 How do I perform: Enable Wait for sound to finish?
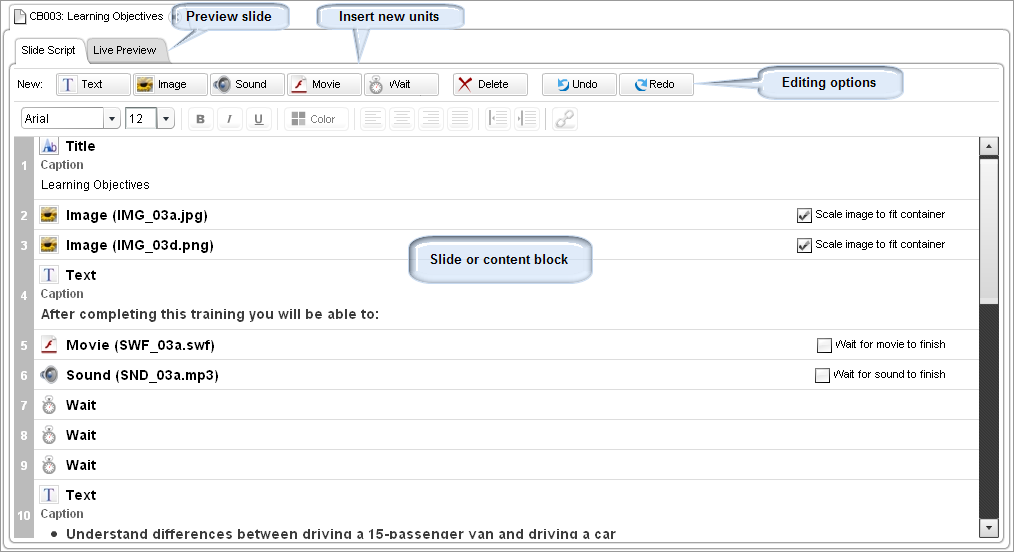click(823, 375)
